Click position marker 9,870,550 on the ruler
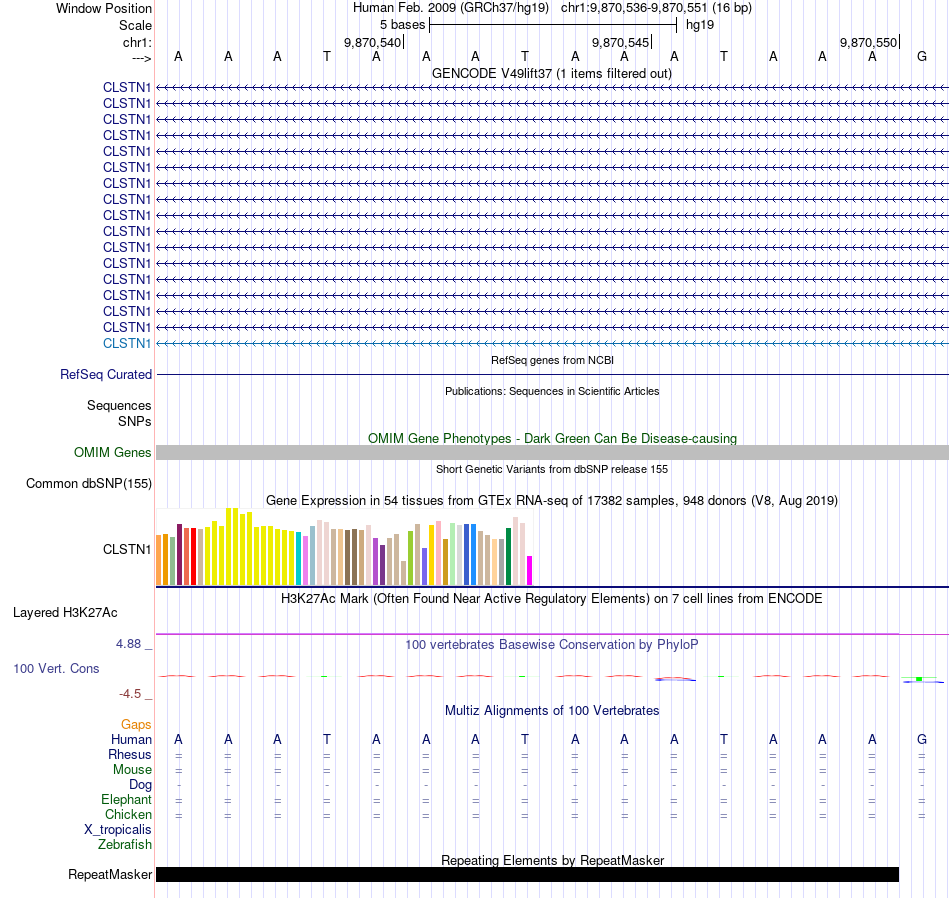 click(868, 42)
